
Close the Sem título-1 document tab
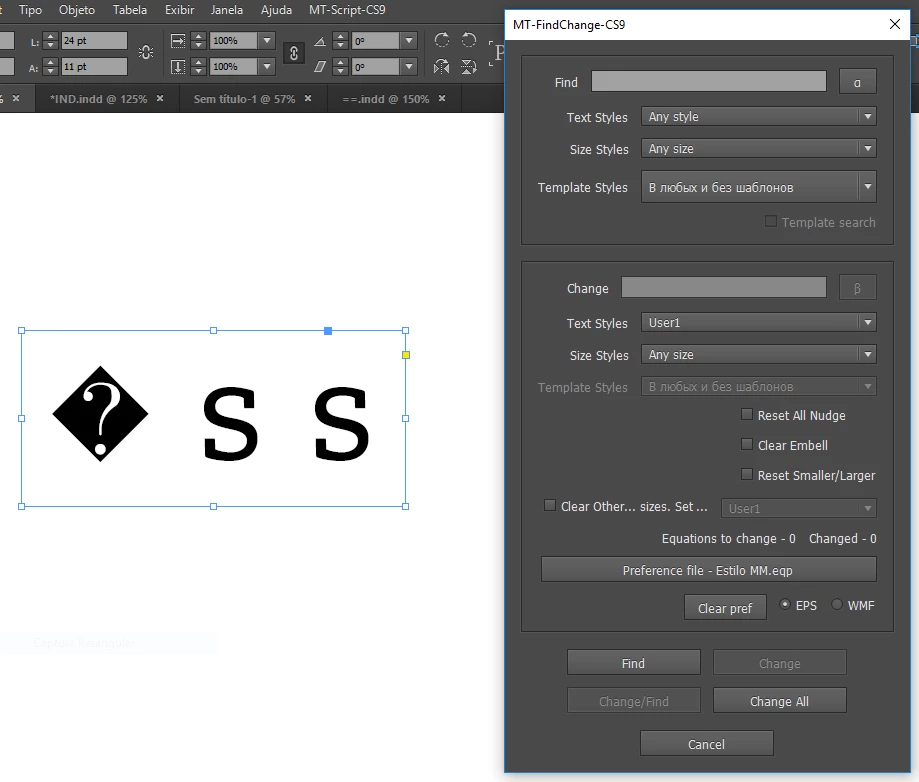[x=308, y=98]
